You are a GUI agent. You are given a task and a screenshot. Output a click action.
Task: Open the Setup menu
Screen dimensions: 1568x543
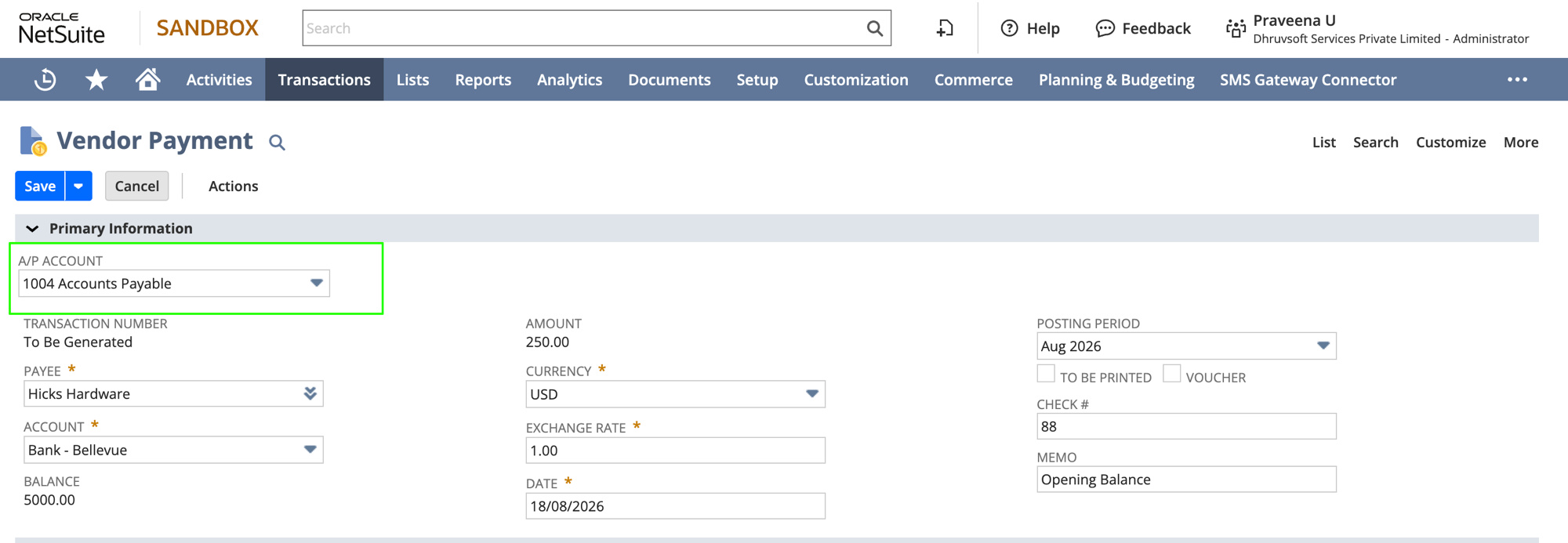point(757,79)
